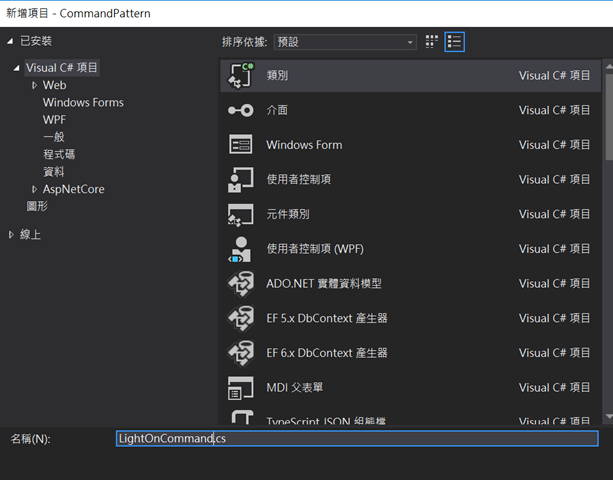Click the 使用者控制項 template name

pyautogui.click(x=299, y=179)
